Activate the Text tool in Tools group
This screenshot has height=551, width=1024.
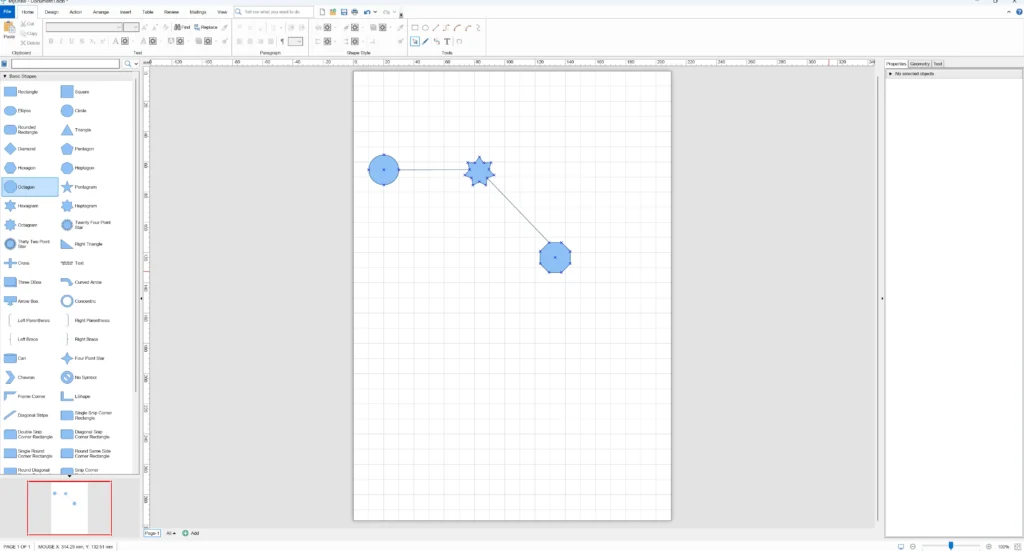coord(447,41)
